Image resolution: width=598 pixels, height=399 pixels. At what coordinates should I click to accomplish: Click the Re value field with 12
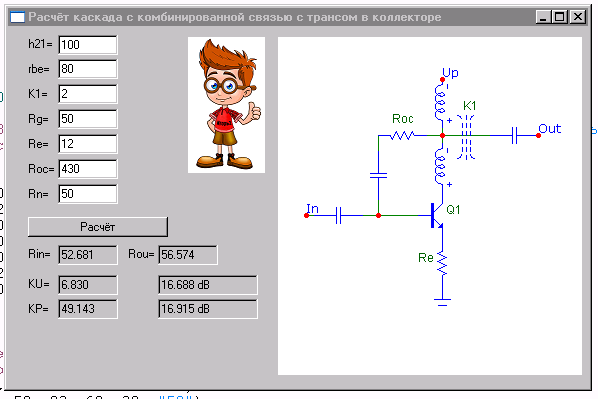coord(88,144)
